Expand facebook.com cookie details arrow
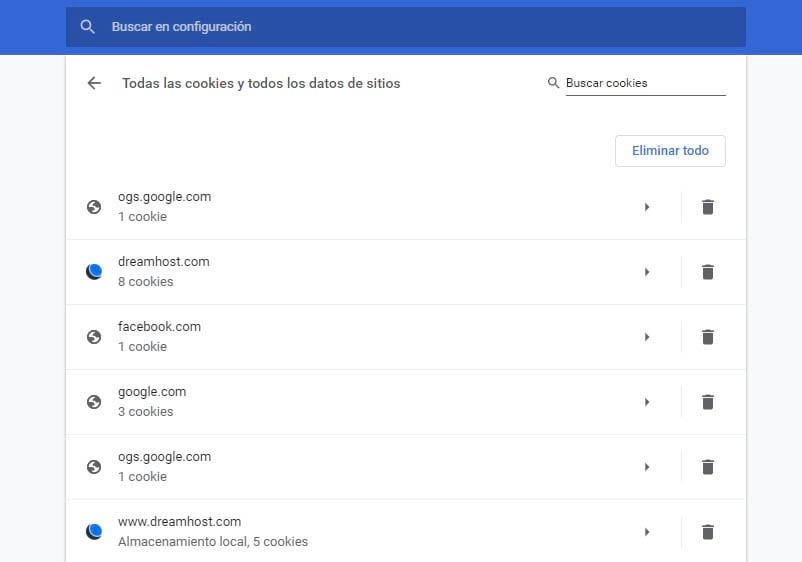Viewport: 802px width, 562px height. click(647, 337)
